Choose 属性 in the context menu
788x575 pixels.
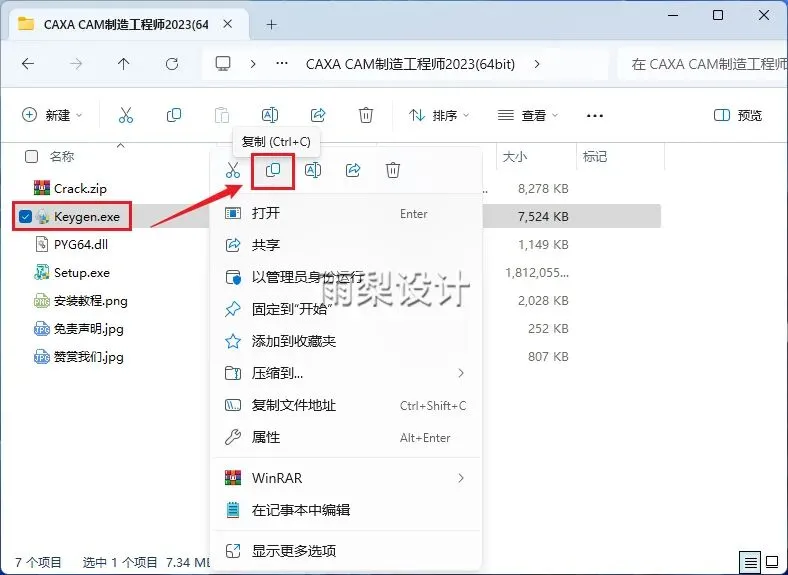click(x=346, y=437)
